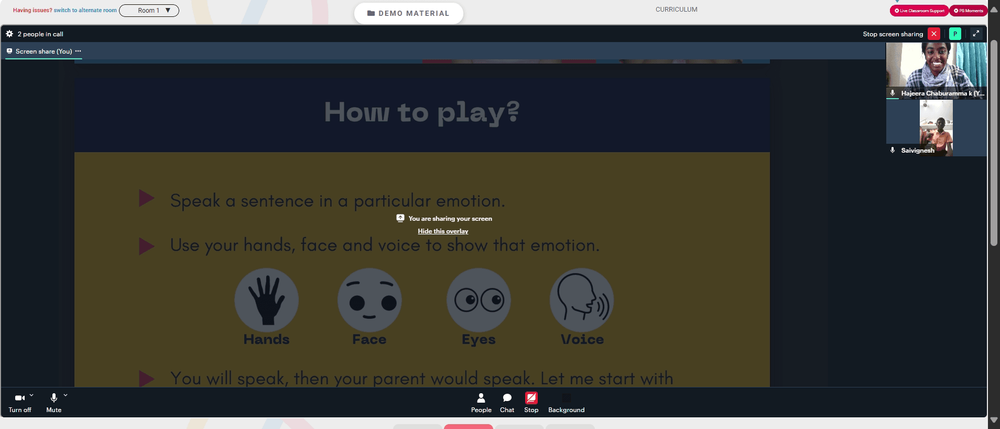Open the People panel
Viewport: 1000px width, 429px height.
(x=481, y=403)
